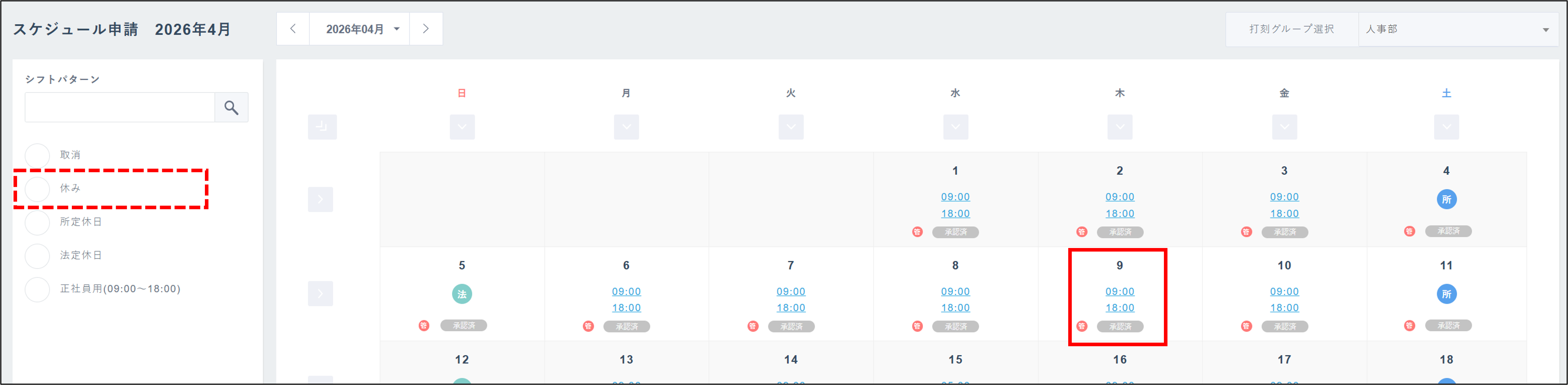Expand the Thursday column dropdown chevron
Screen dimensions: 1568x385
1119,127
